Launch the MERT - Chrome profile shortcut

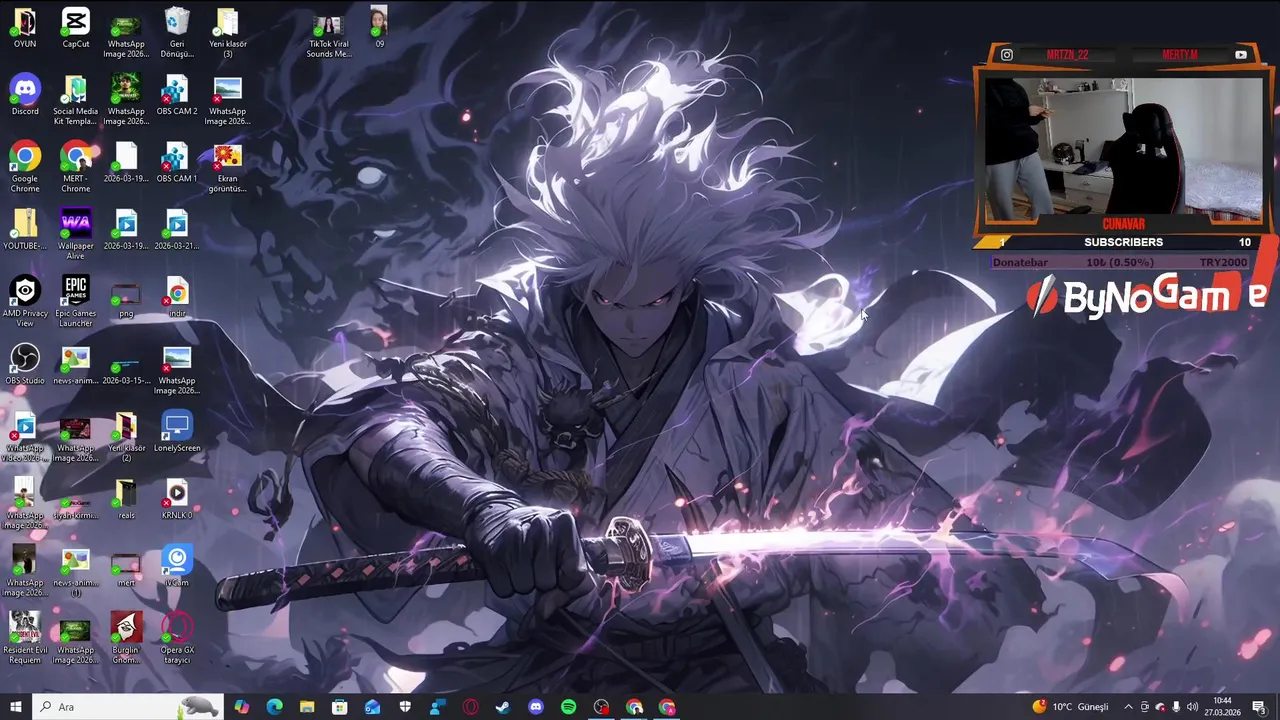click(76, 167)
